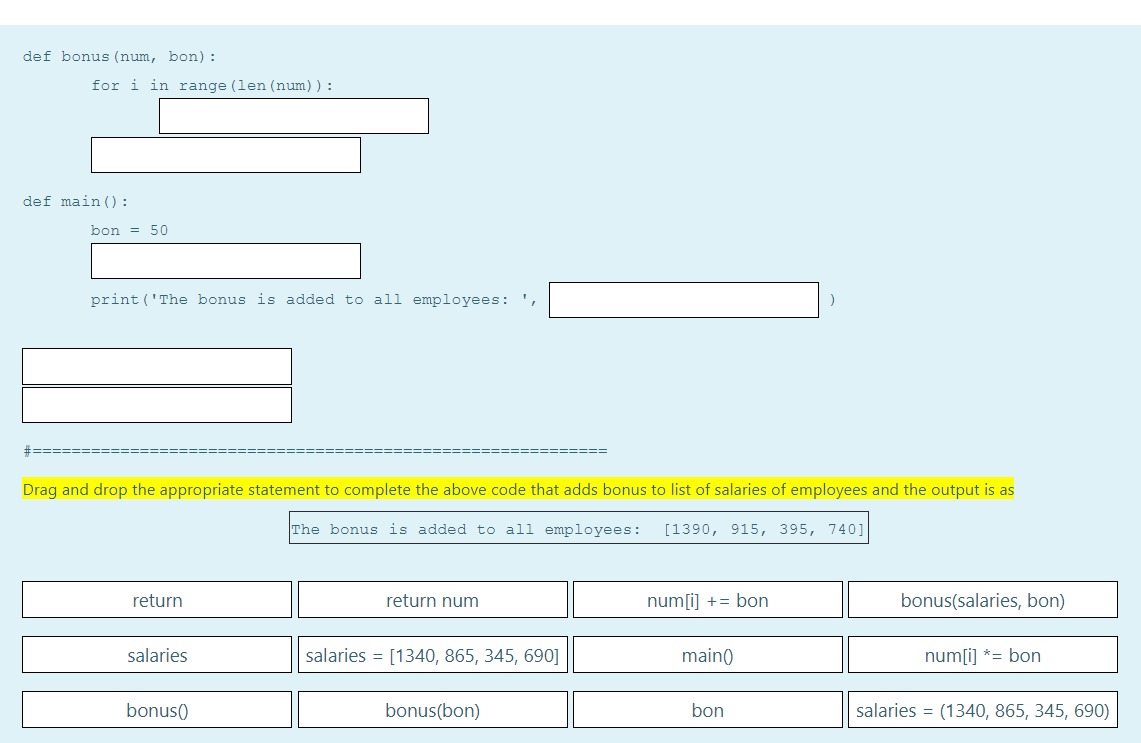Select the "salaries = [1340, 865, 345, 690]" tile

pyautogui.click(x=432, y=654)
